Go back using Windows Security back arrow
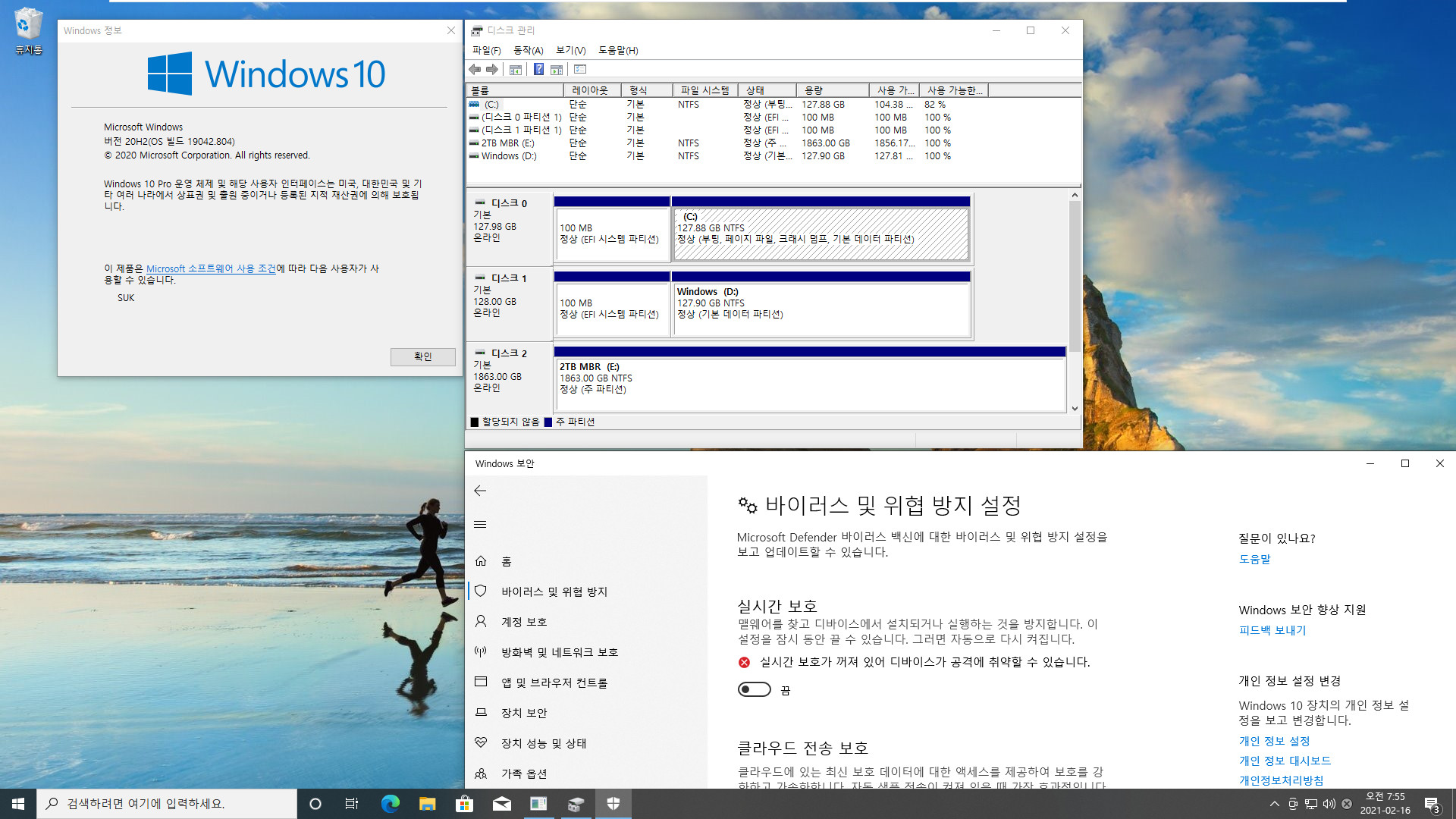Screen dimensions: 1456x819 pos(480,491)
